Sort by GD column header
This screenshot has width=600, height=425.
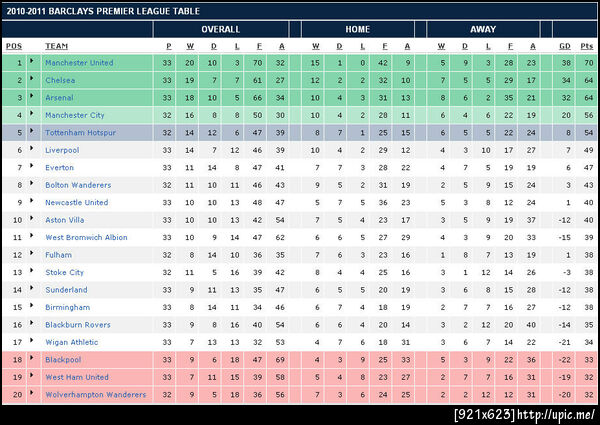[565, 46]
